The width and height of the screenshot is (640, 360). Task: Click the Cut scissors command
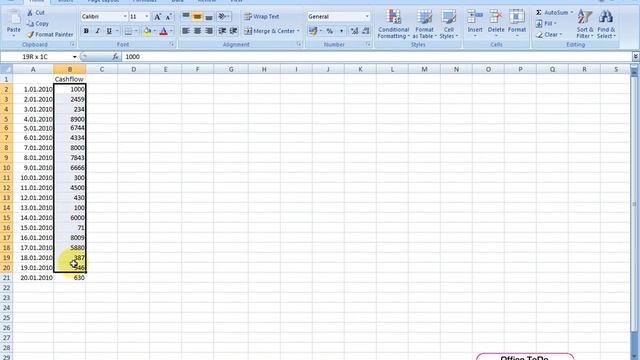click(36, 13)
